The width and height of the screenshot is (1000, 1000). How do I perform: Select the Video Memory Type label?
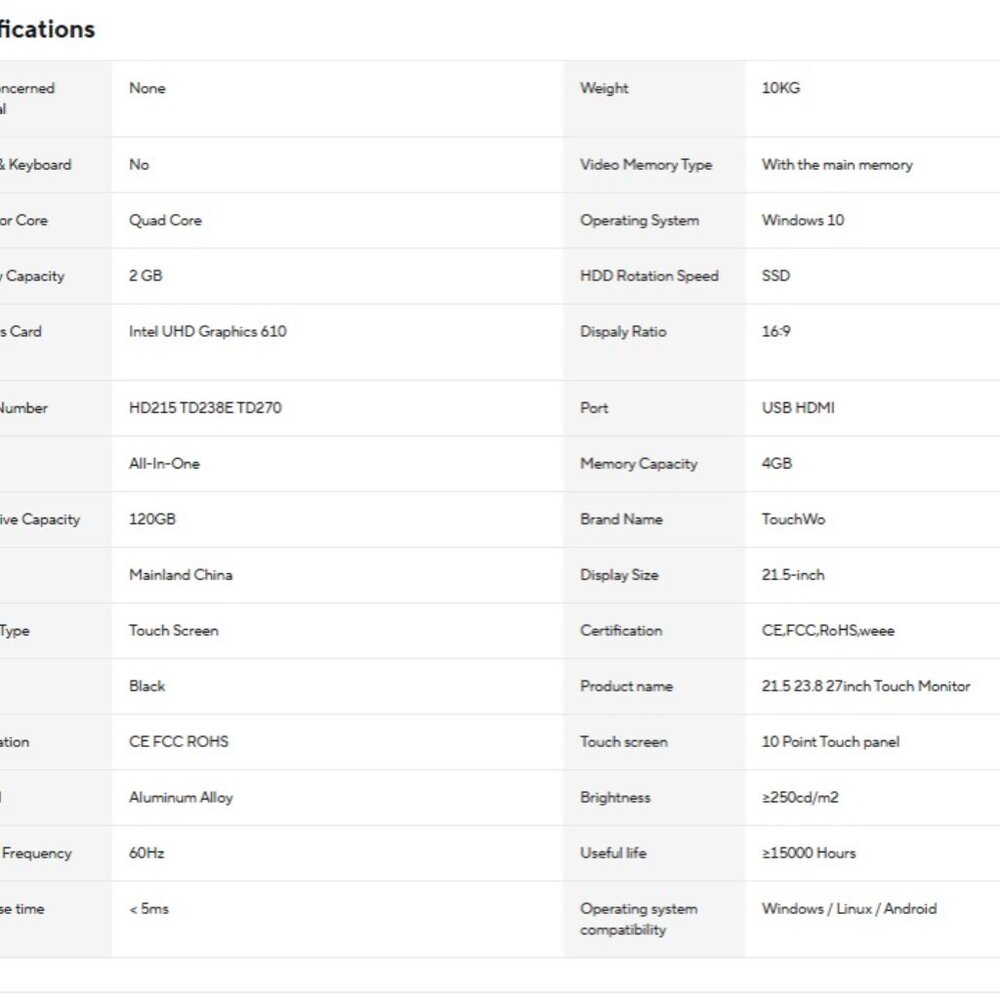coord(645,165)
